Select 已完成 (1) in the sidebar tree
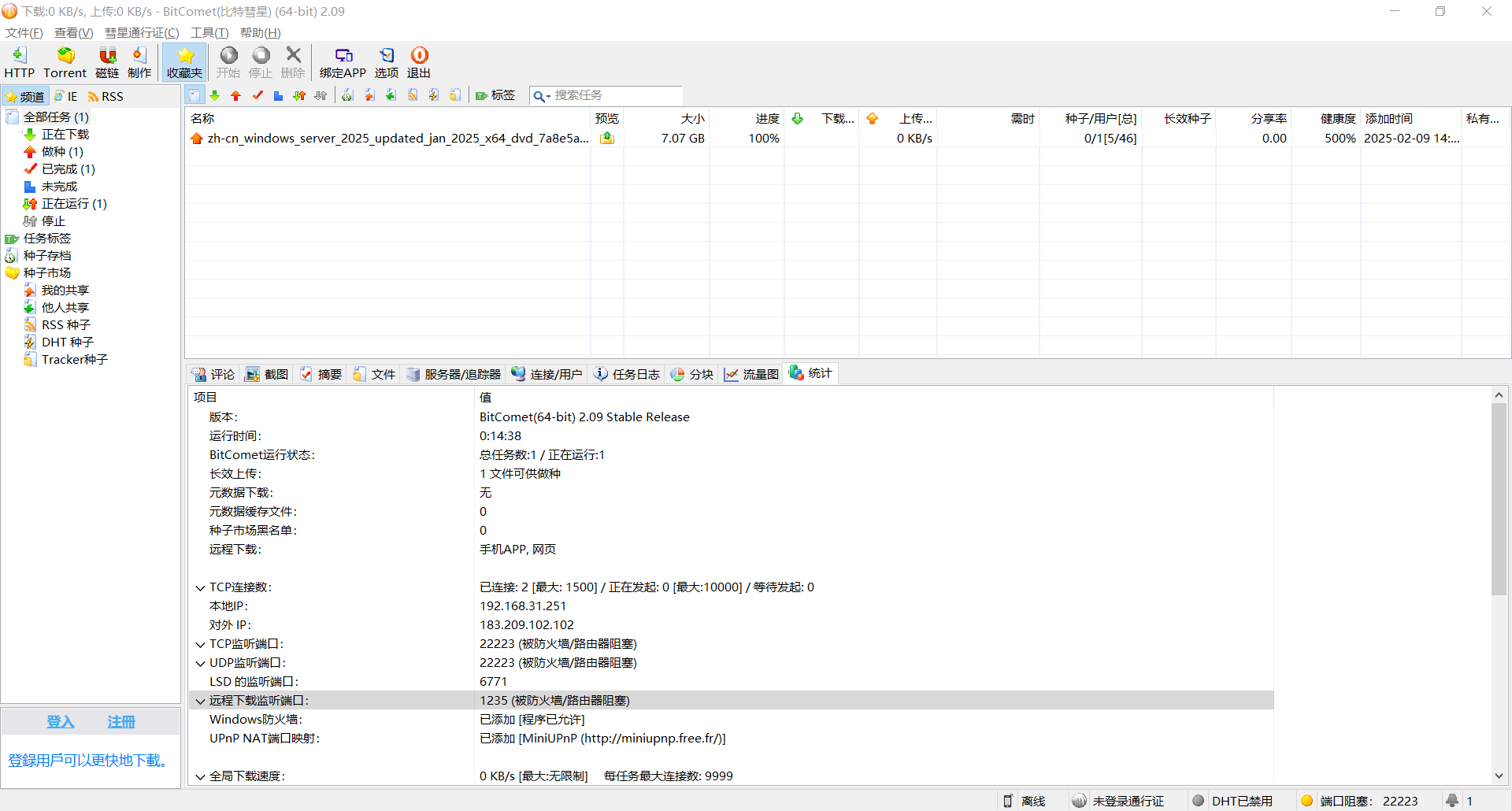1512x811 pixels. (69, 168)
